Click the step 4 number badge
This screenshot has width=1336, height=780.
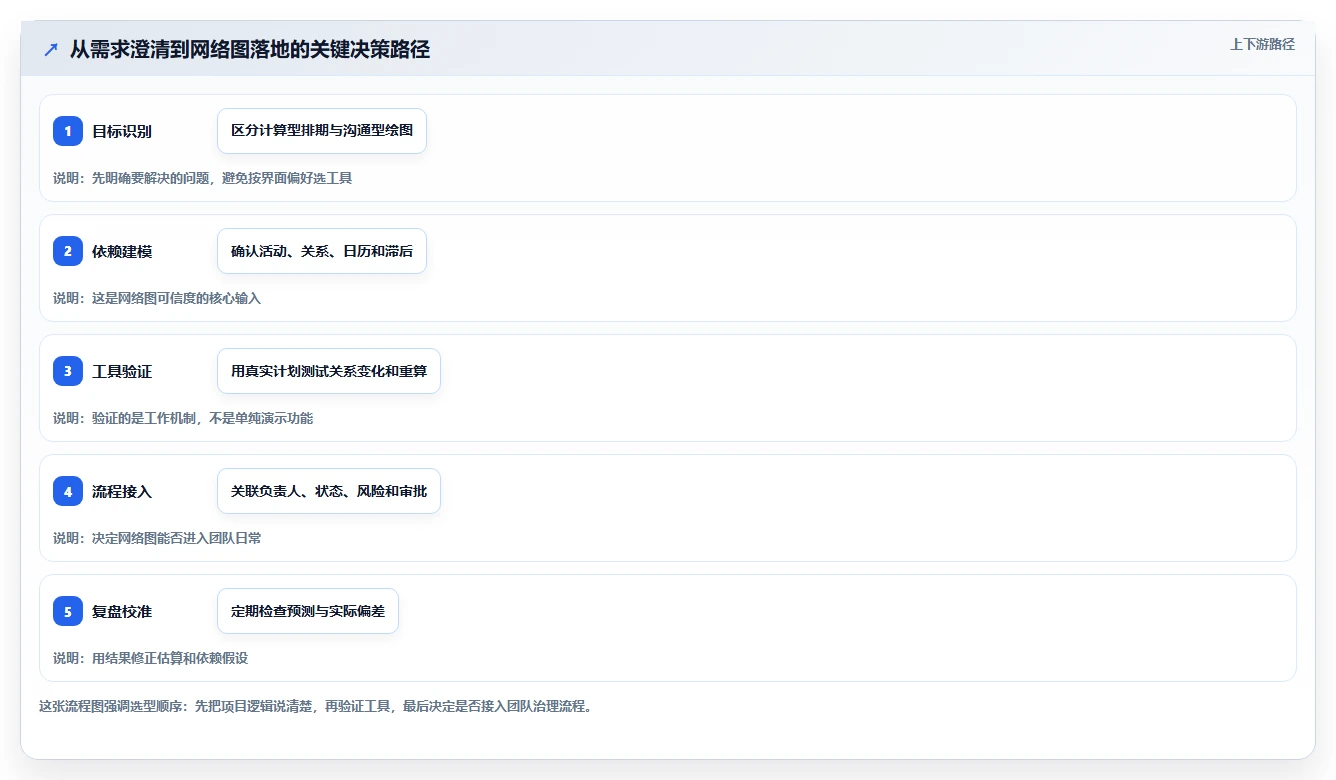[x=68, y=491]
